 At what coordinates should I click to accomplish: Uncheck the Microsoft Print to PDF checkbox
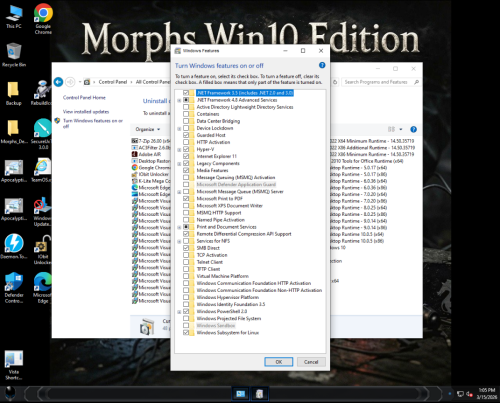point(186,198)
